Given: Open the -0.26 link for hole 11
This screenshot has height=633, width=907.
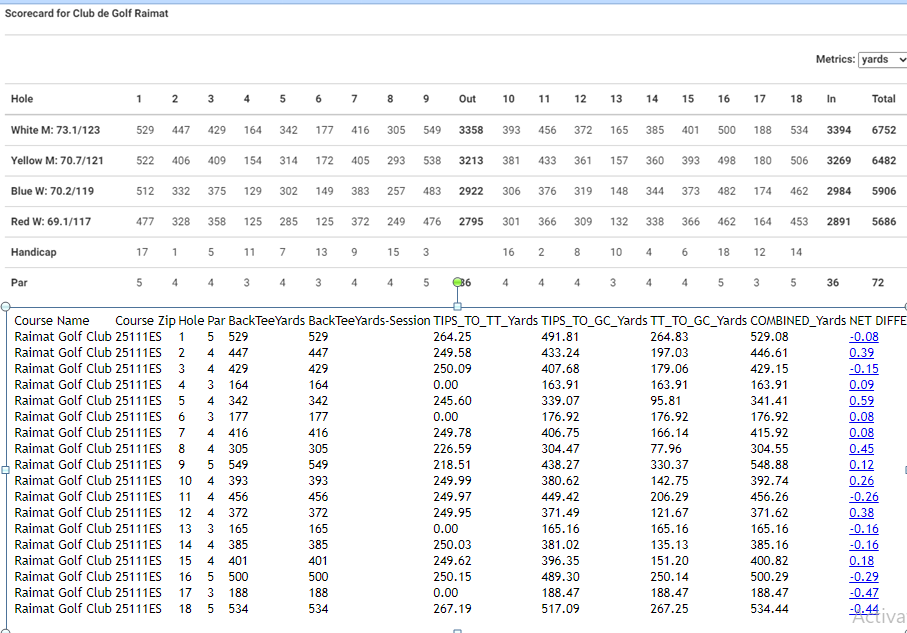Looking at the screenshot, I should pos(864,497).
